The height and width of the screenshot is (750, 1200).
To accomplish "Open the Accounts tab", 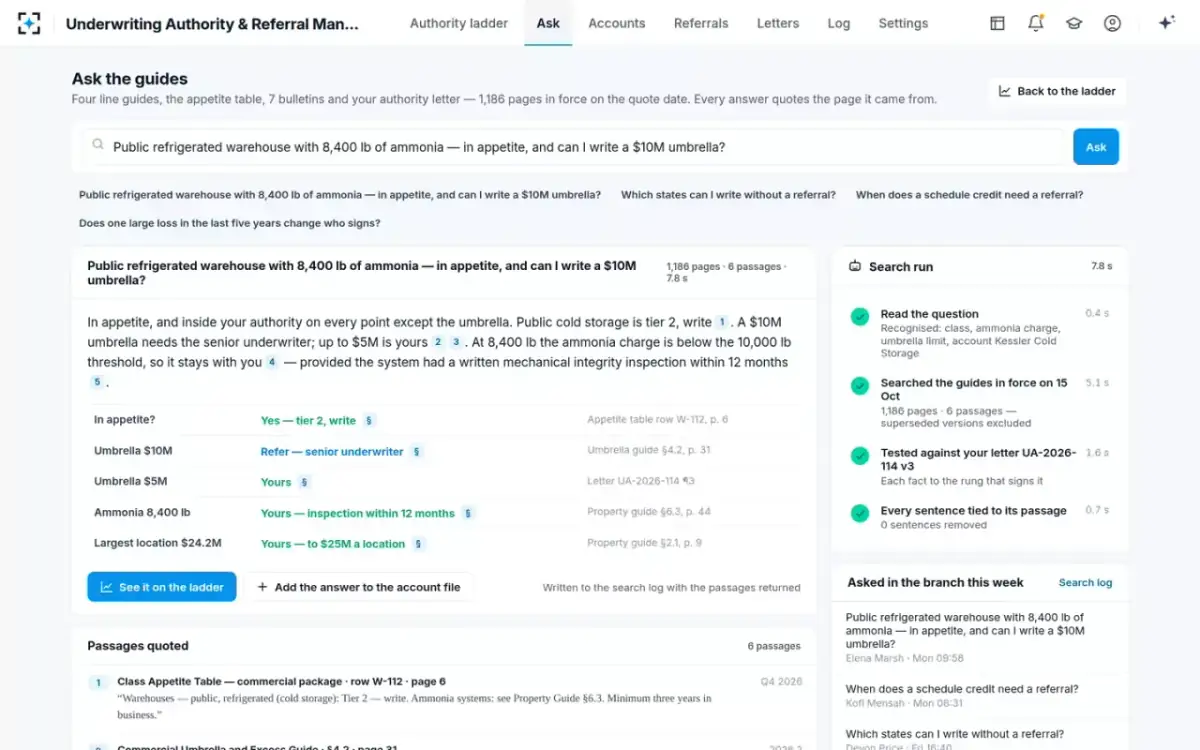I will point(617,23).
